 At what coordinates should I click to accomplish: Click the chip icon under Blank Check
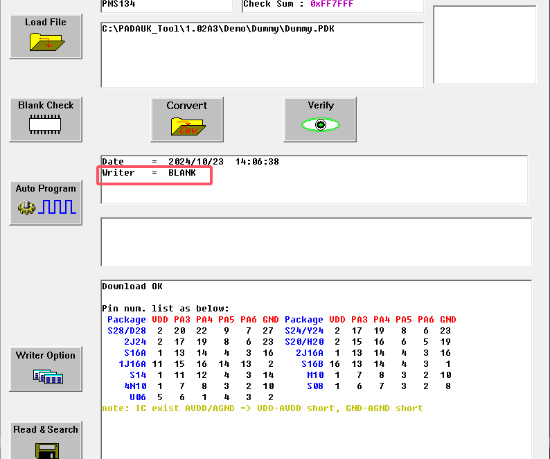tap(45, 124)
